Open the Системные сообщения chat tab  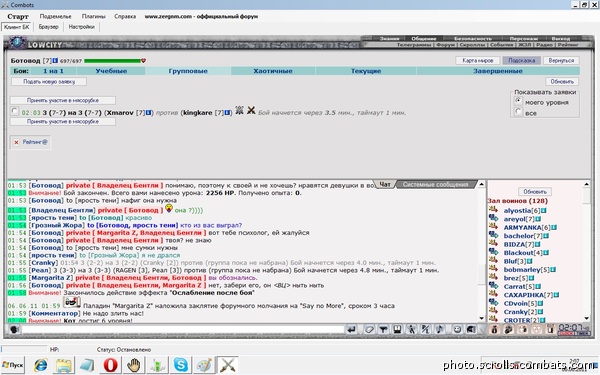pyautogui.click(x=435, y=184)
